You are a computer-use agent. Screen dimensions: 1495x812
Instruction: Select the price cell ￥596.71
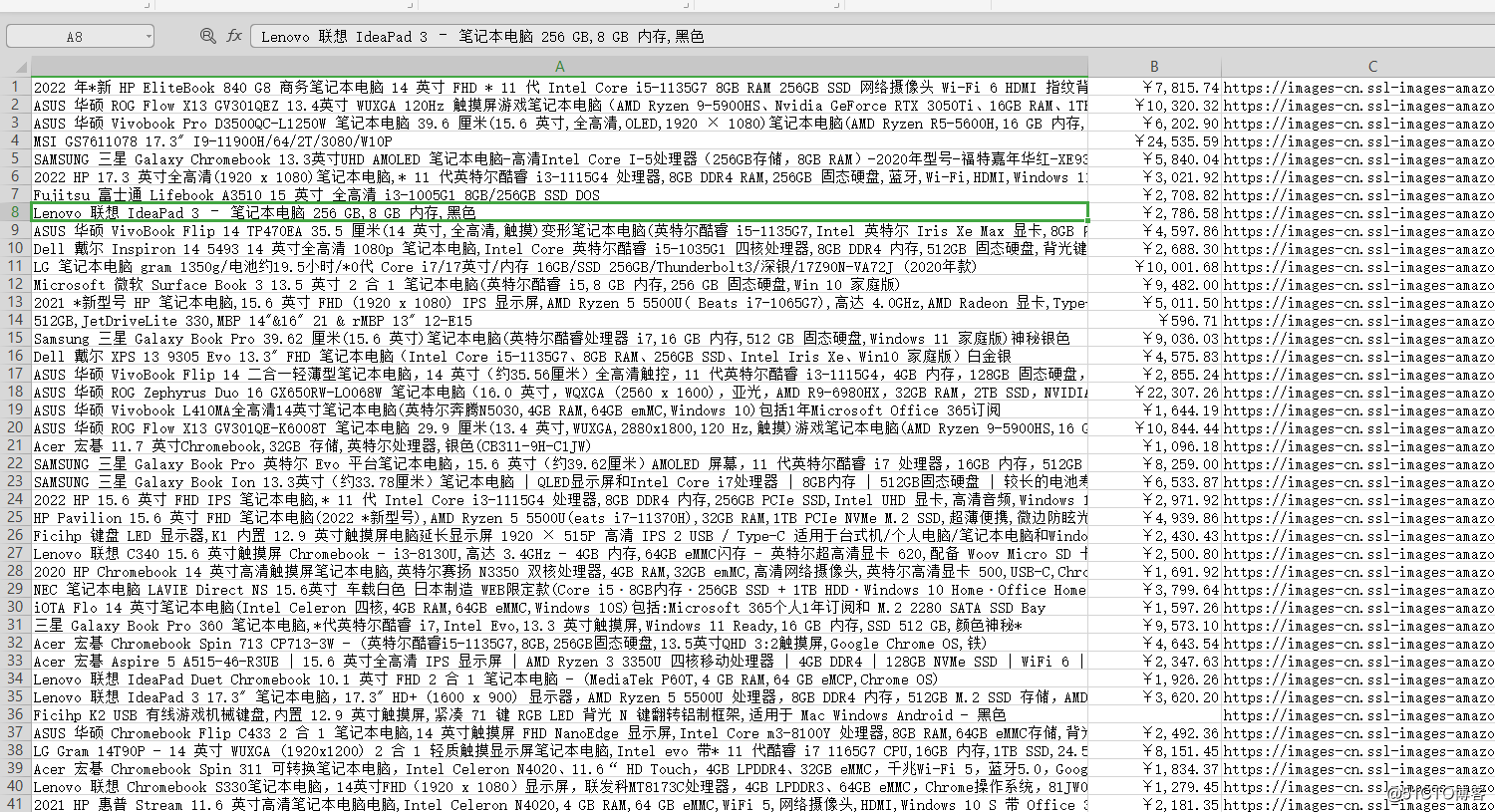pos(1154,320)
